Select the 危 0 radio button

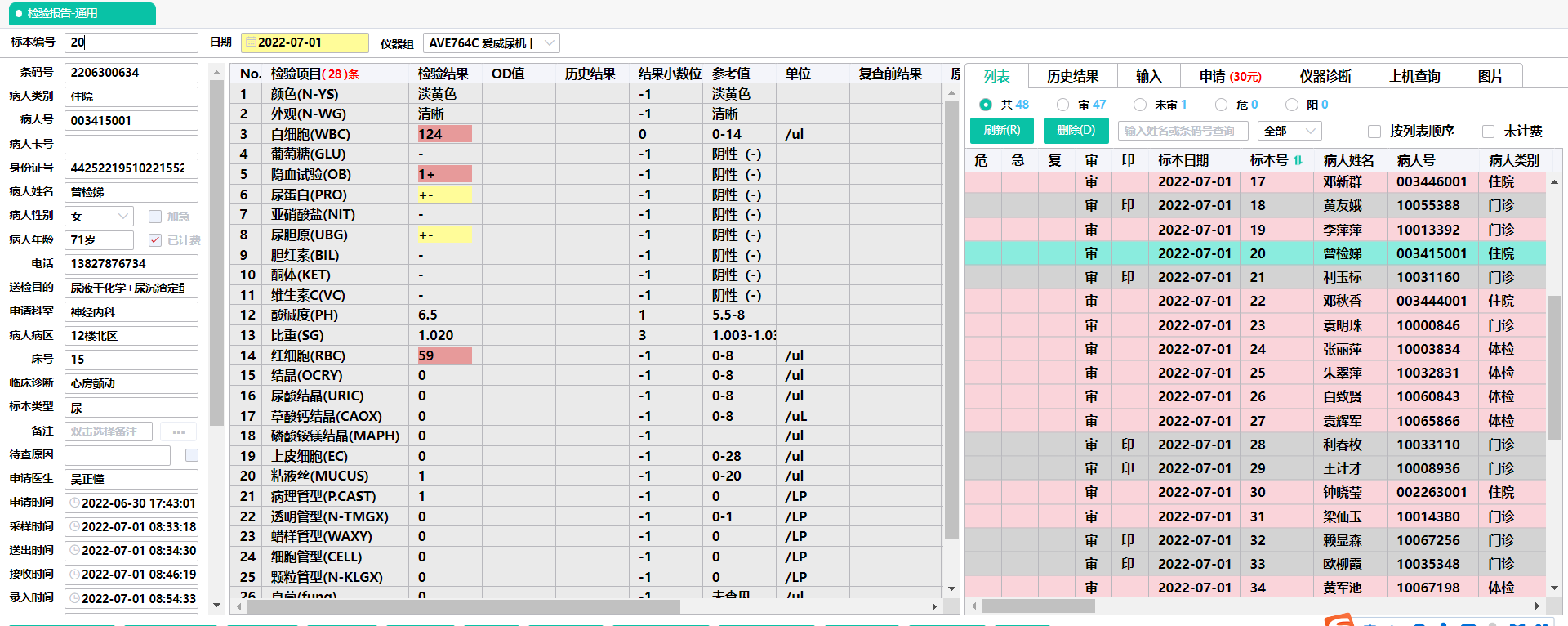tap(1221, 105)
